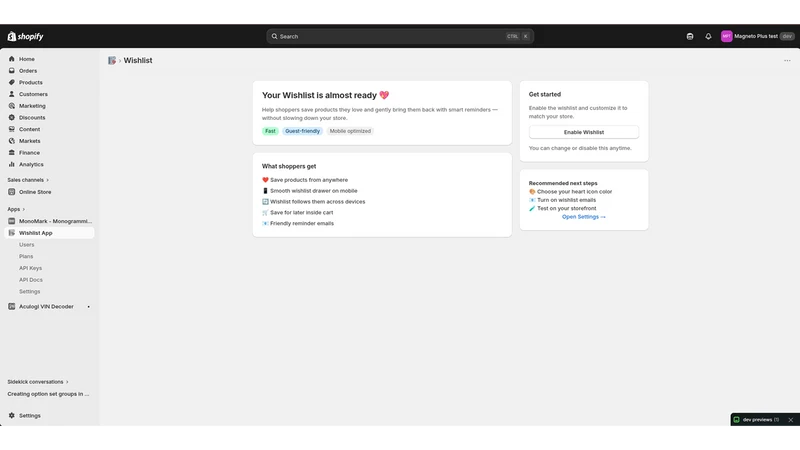The image size is (800, 450).
Task: Click 'Friendly reminder emails' text
Action: 302,223
